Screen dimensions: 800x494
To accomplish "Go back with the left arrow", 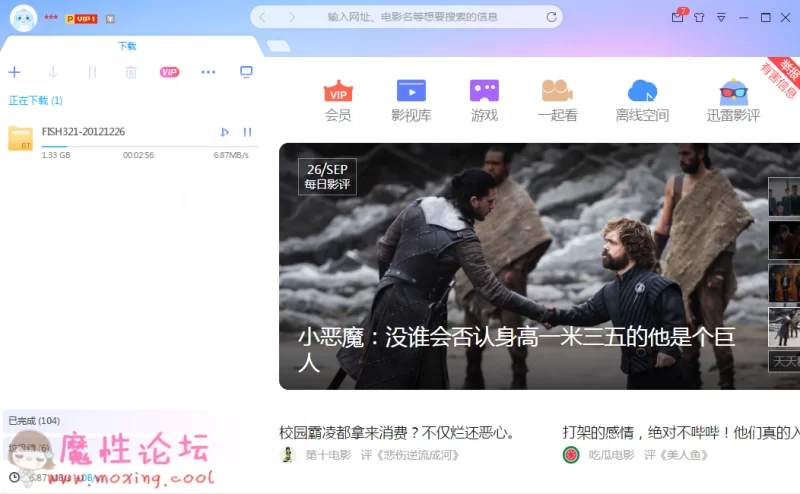I will click(x=263, y=17).
